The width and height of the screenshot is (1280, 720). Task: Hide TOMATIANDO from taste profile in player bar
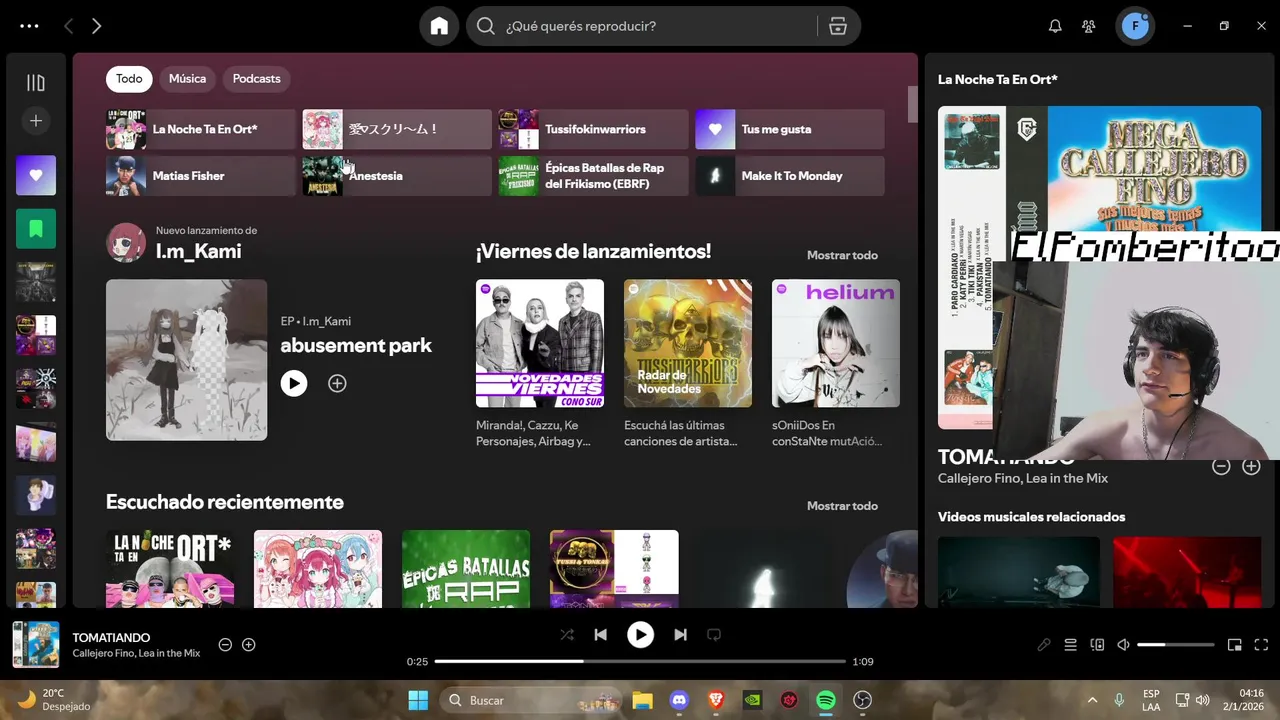[x=225, y=645]
